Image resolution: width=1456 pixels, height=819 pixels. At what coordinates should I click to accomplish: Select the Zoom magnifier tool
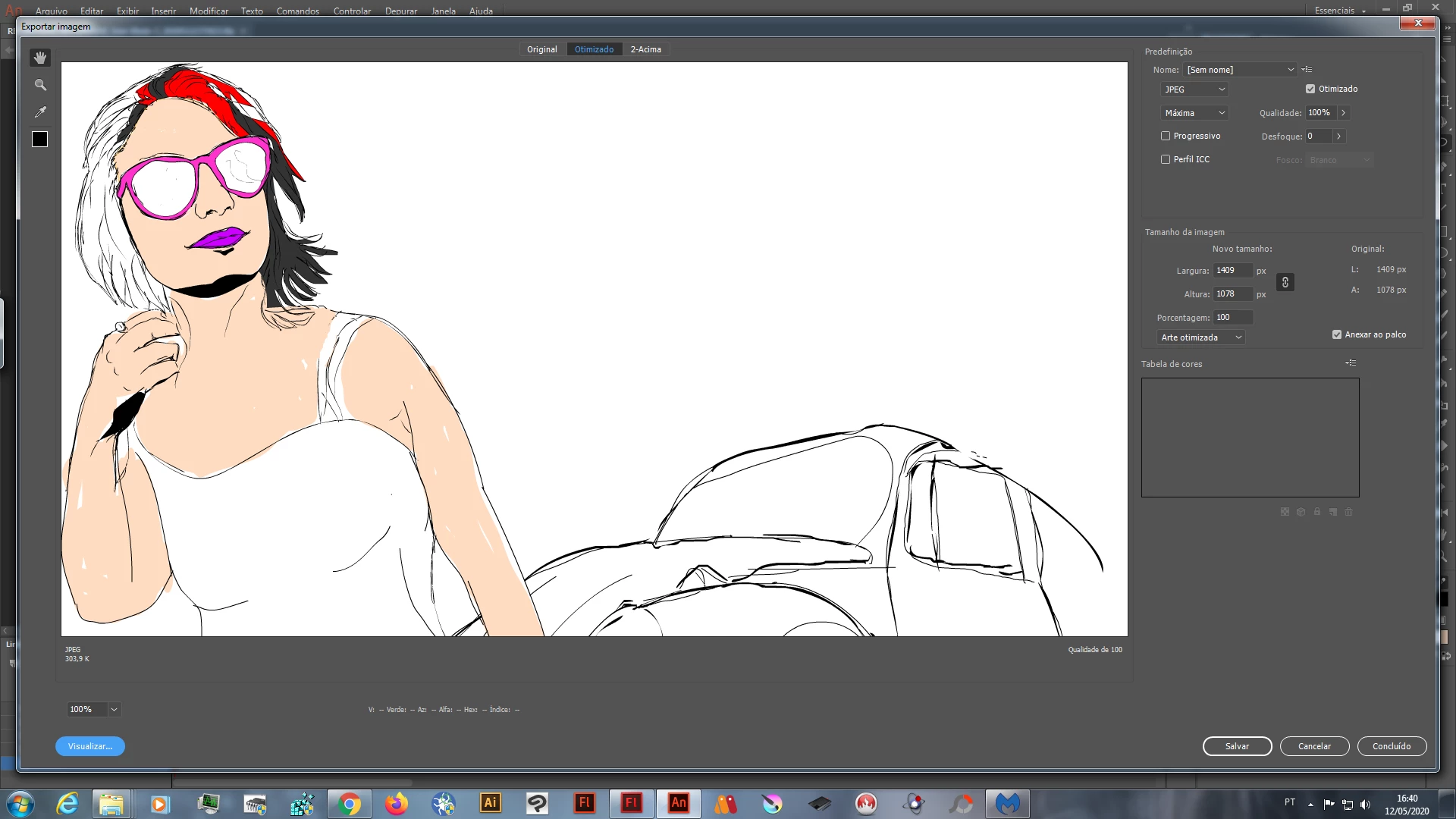tap(40, 85)
